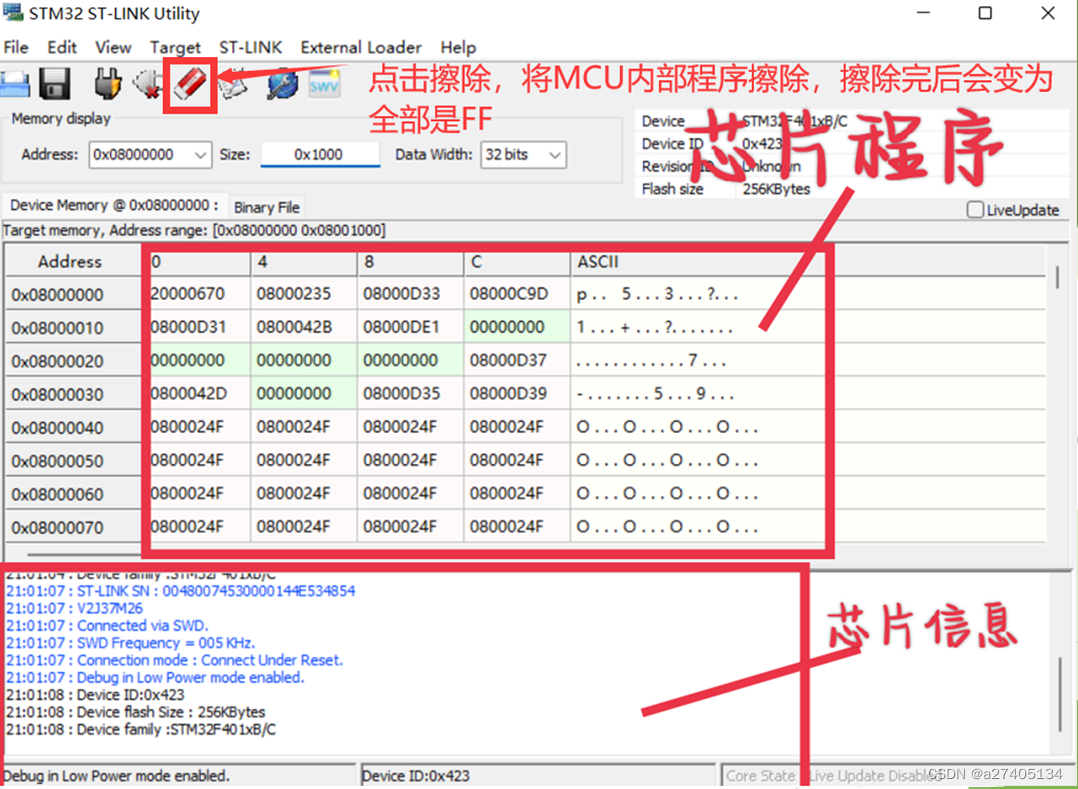This screenshot has width=1078, height=789.
Task: Open the File menu
Action: tap(16, 47)
